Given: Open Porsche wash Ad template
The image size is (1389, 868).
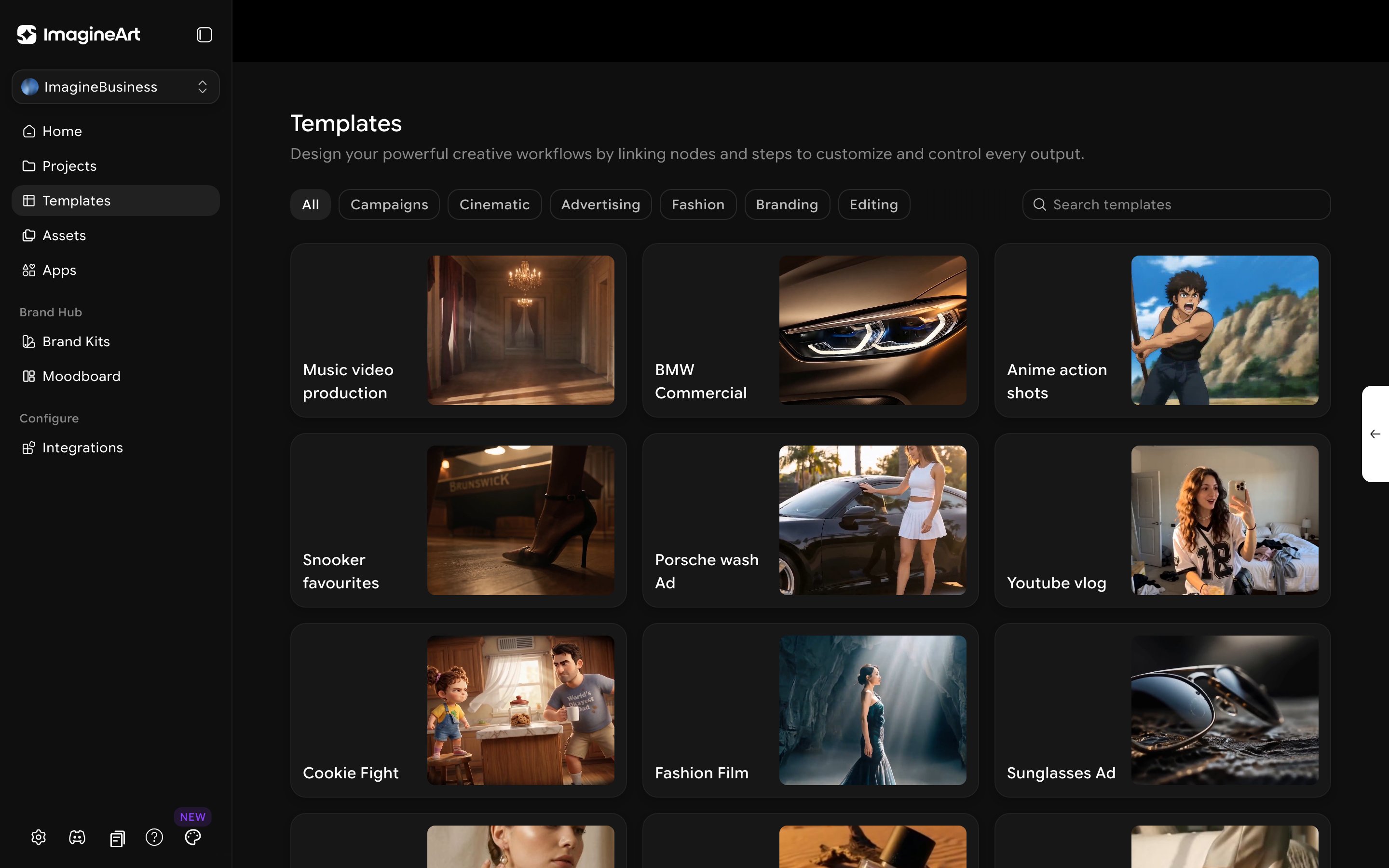Looking at the screenshot, I should (x=810, y=520).
